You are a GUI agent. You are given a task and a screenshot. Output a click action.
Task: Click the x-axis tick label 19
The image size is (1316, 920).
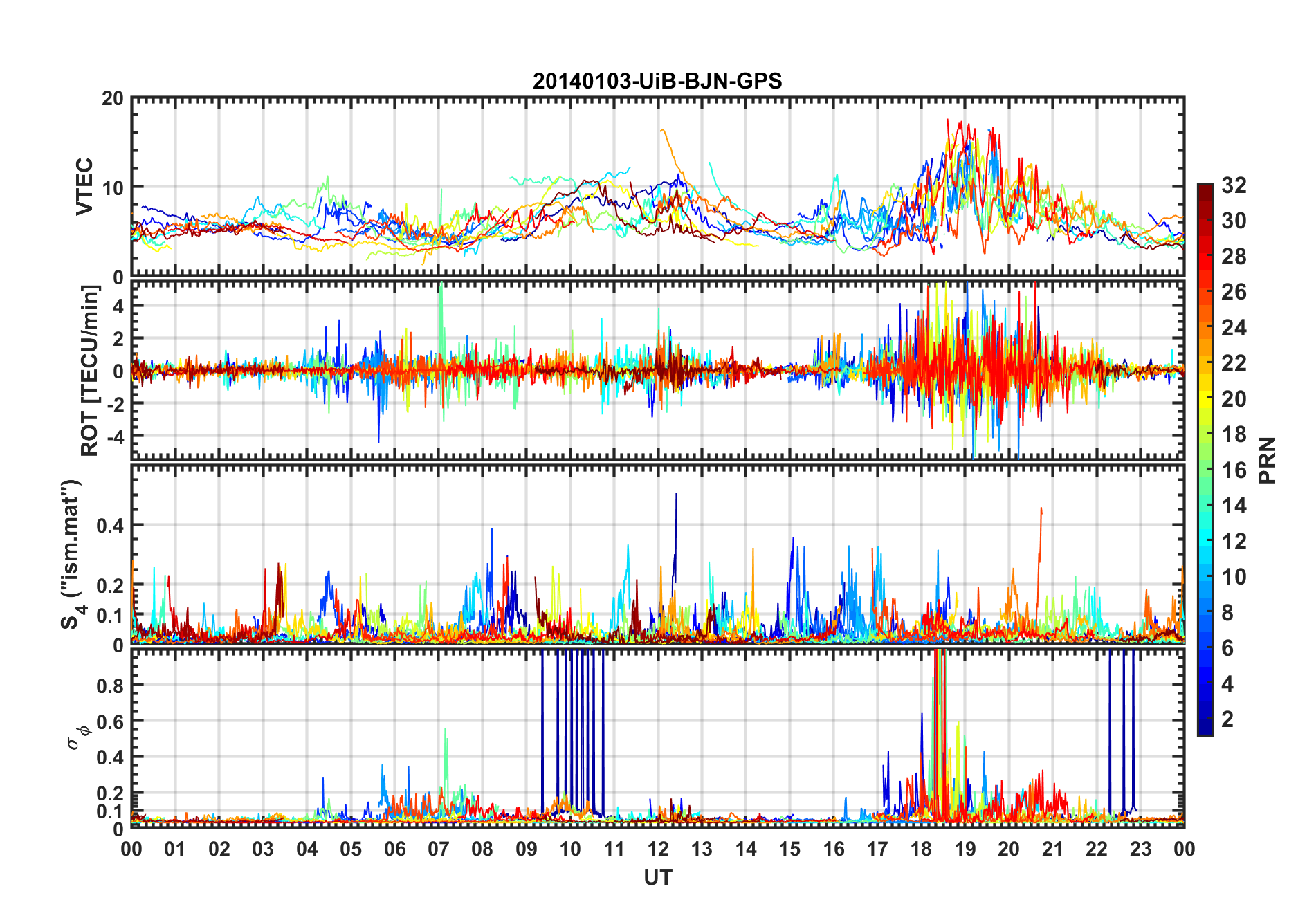[x=965, y=849]
